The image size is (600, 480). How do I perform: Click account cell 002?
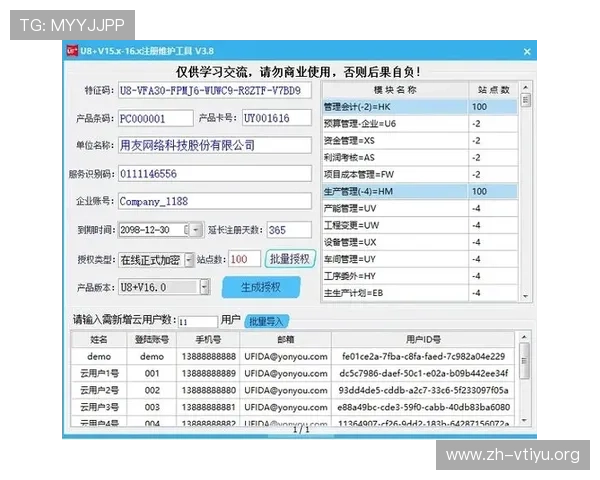tap(152, 390)
